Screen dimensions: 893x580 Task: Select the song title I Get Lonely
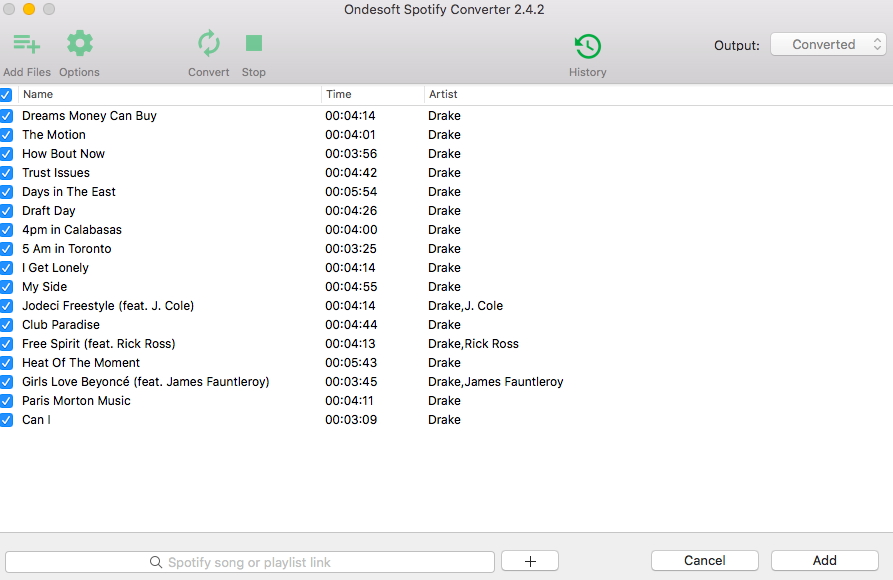point(55,268)
